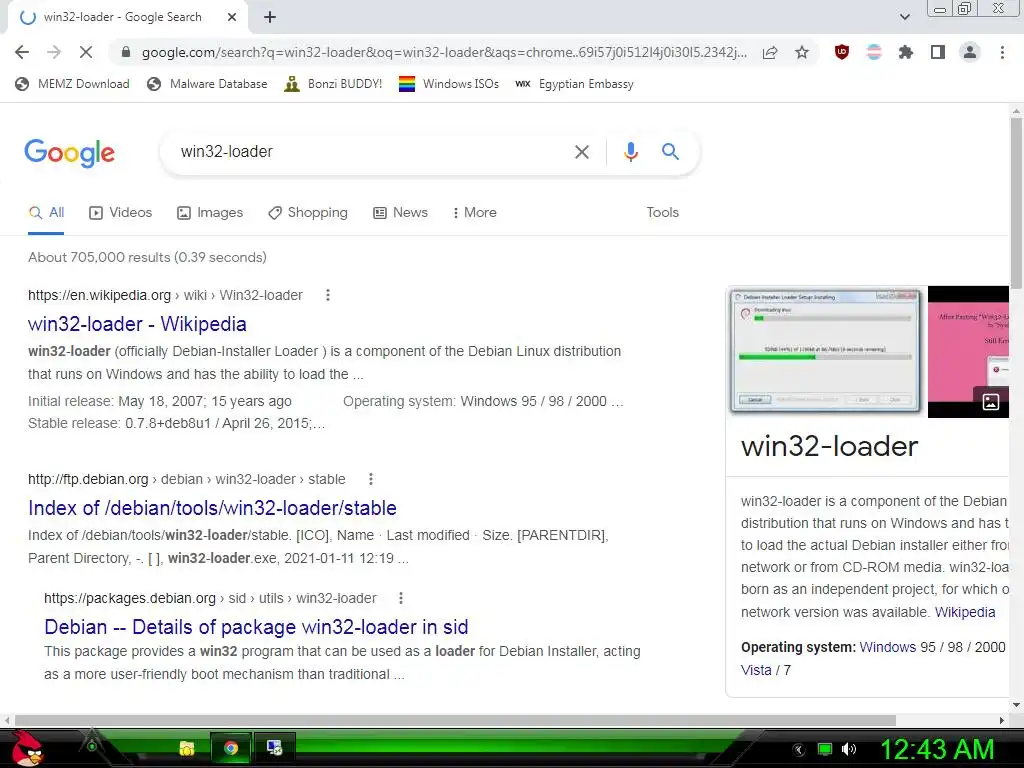Click the forward navigation arrow

coord(54,52)
